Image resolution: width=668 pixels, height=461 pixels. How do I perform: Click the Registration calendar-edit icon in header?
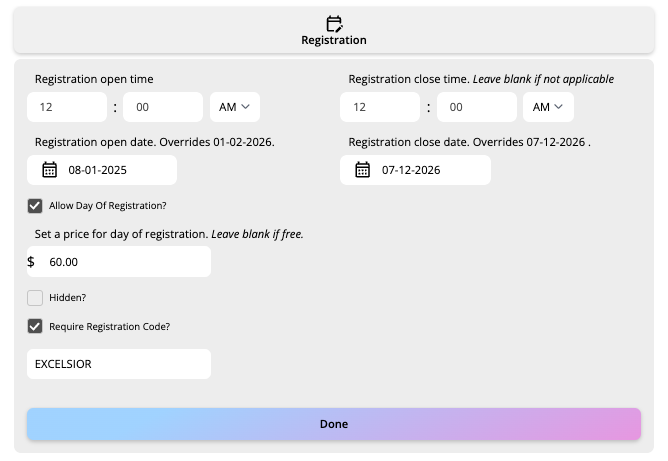tap(334, 23)
